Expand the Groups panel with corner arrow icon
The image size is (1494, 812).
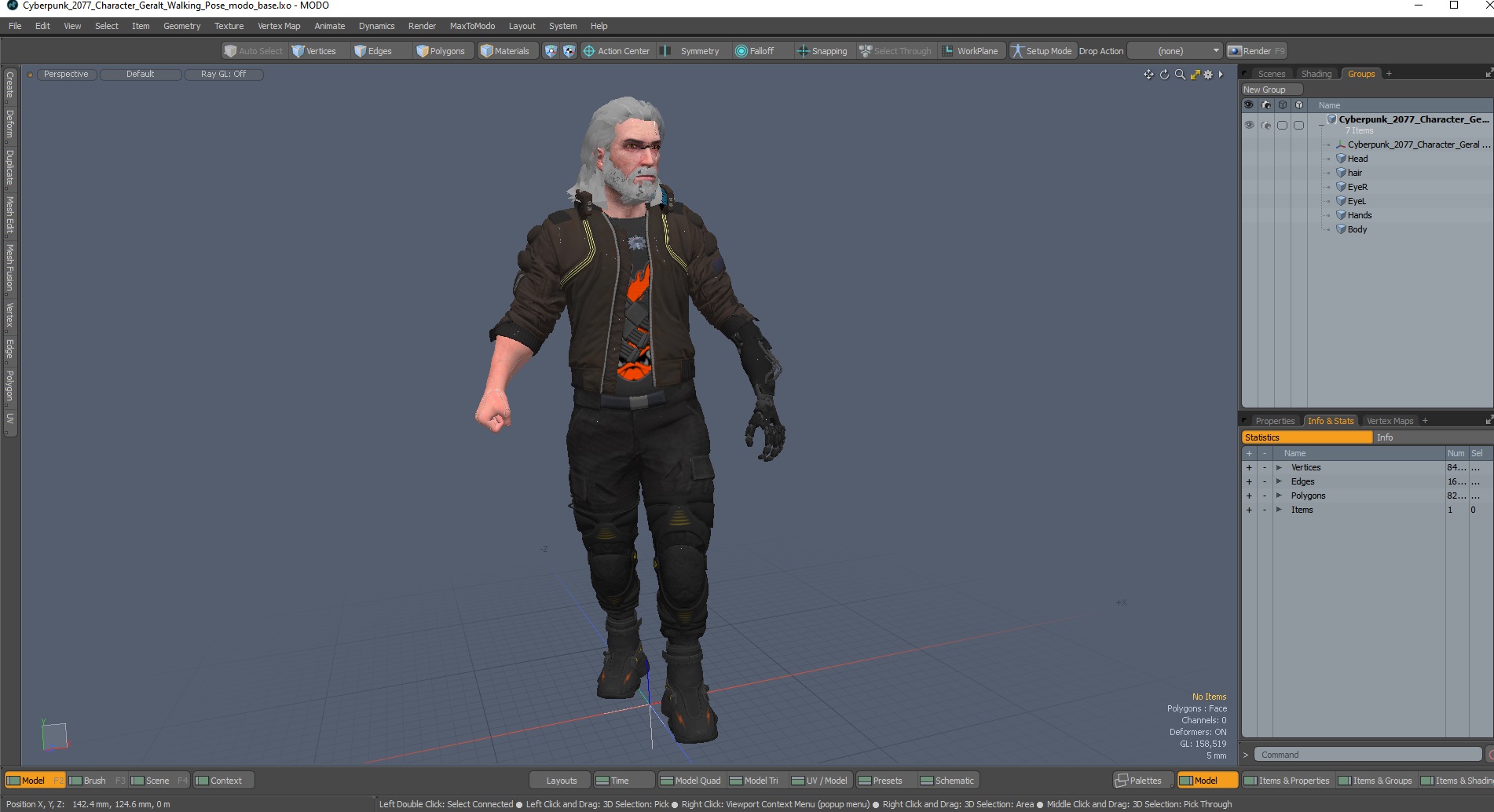pyautogui.click(x=1489, y=74)
